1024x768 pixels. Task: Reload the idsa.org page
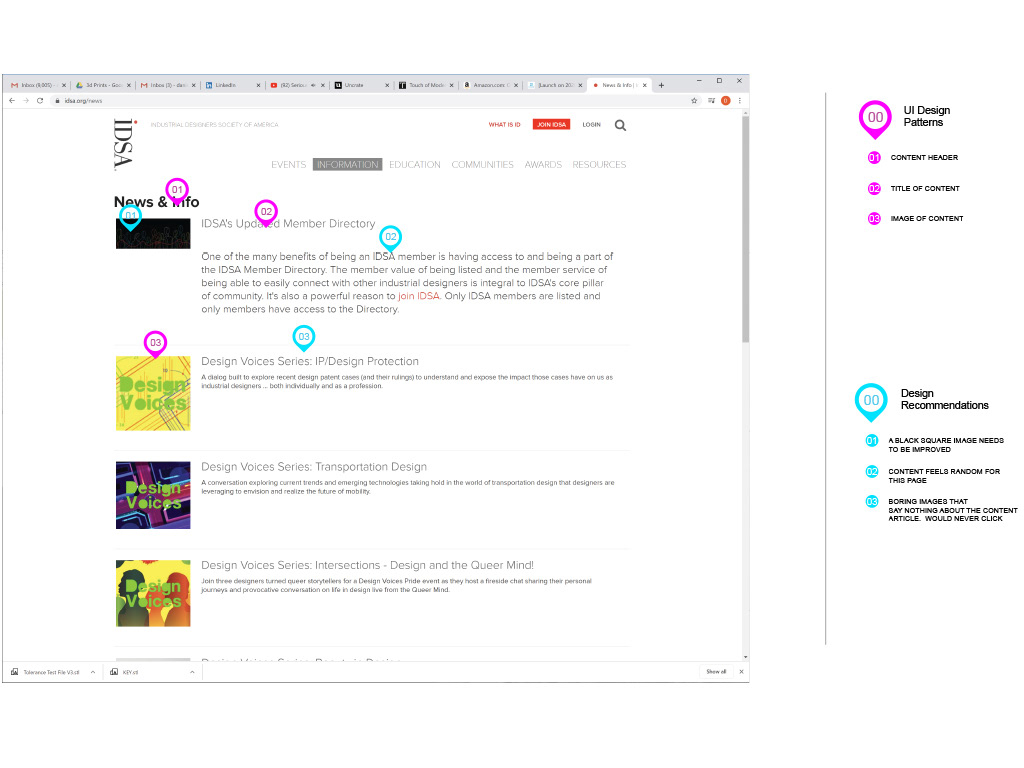[40, 101]
